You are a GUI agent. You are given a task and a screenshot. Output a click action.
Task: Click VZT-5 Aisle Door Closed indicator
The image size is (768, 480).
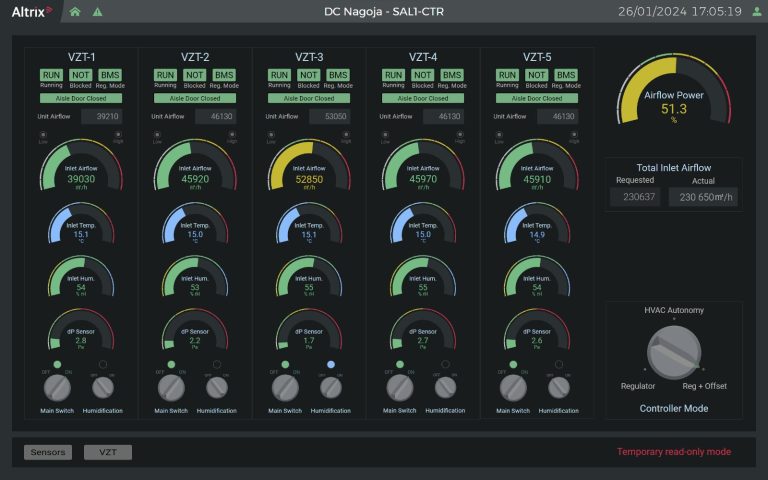click(x=537, y=98)
